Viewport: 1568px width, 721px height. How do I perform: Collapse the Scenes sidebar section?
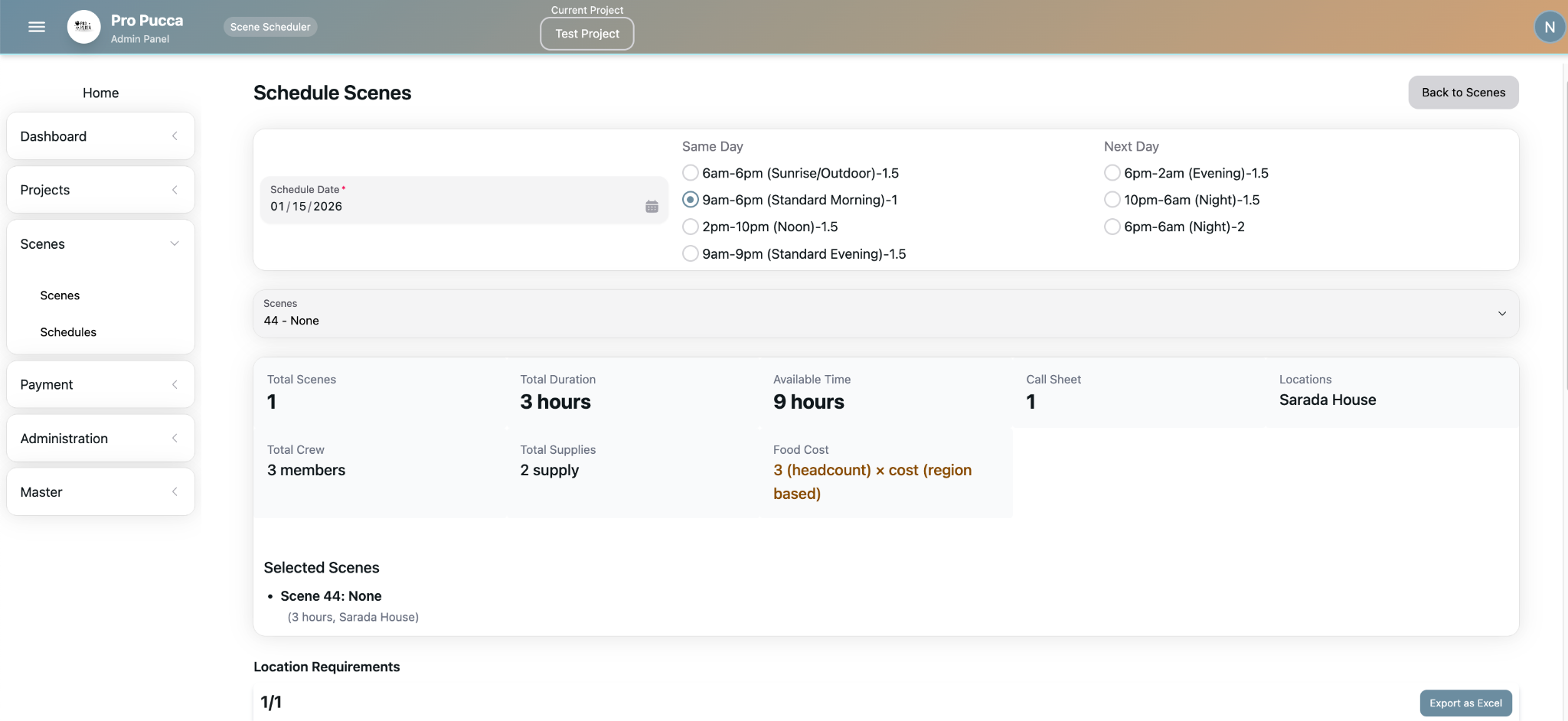[x=100, y=244]
